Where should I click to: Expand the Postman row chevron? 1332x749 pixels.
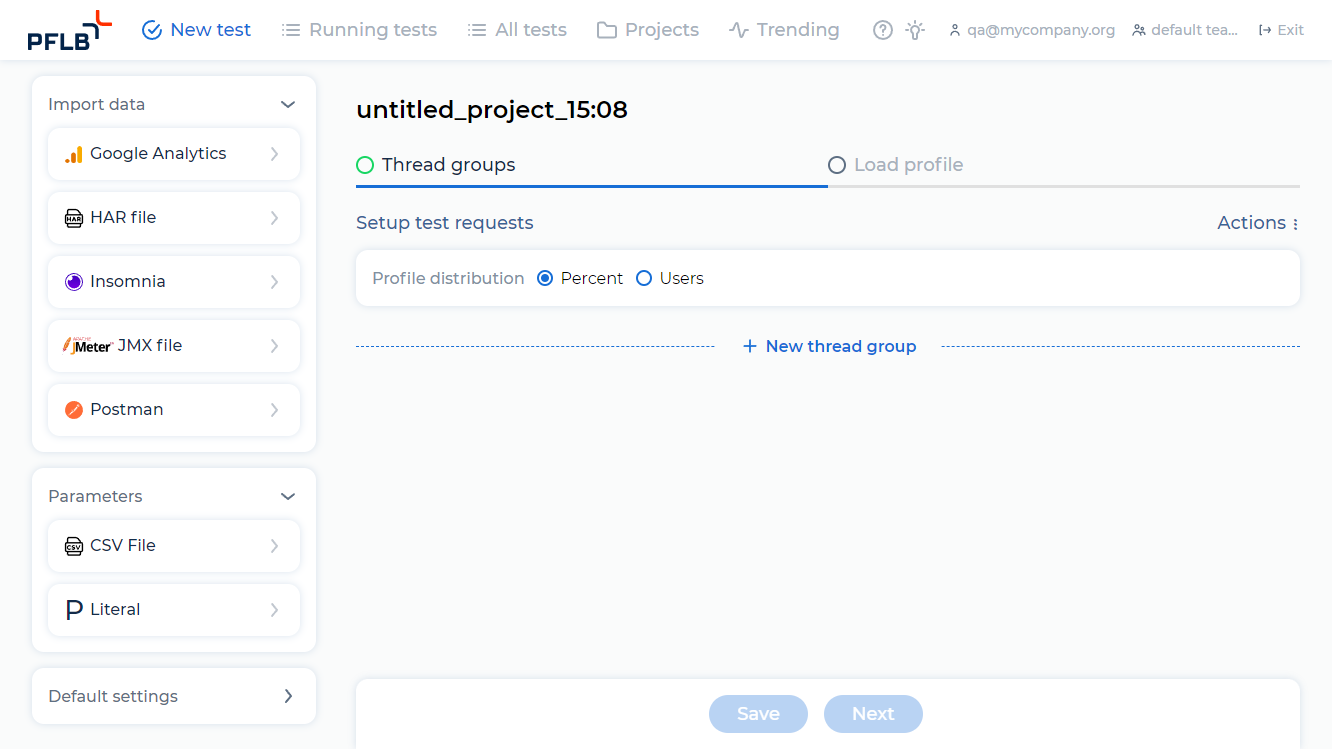coord(274,410)
